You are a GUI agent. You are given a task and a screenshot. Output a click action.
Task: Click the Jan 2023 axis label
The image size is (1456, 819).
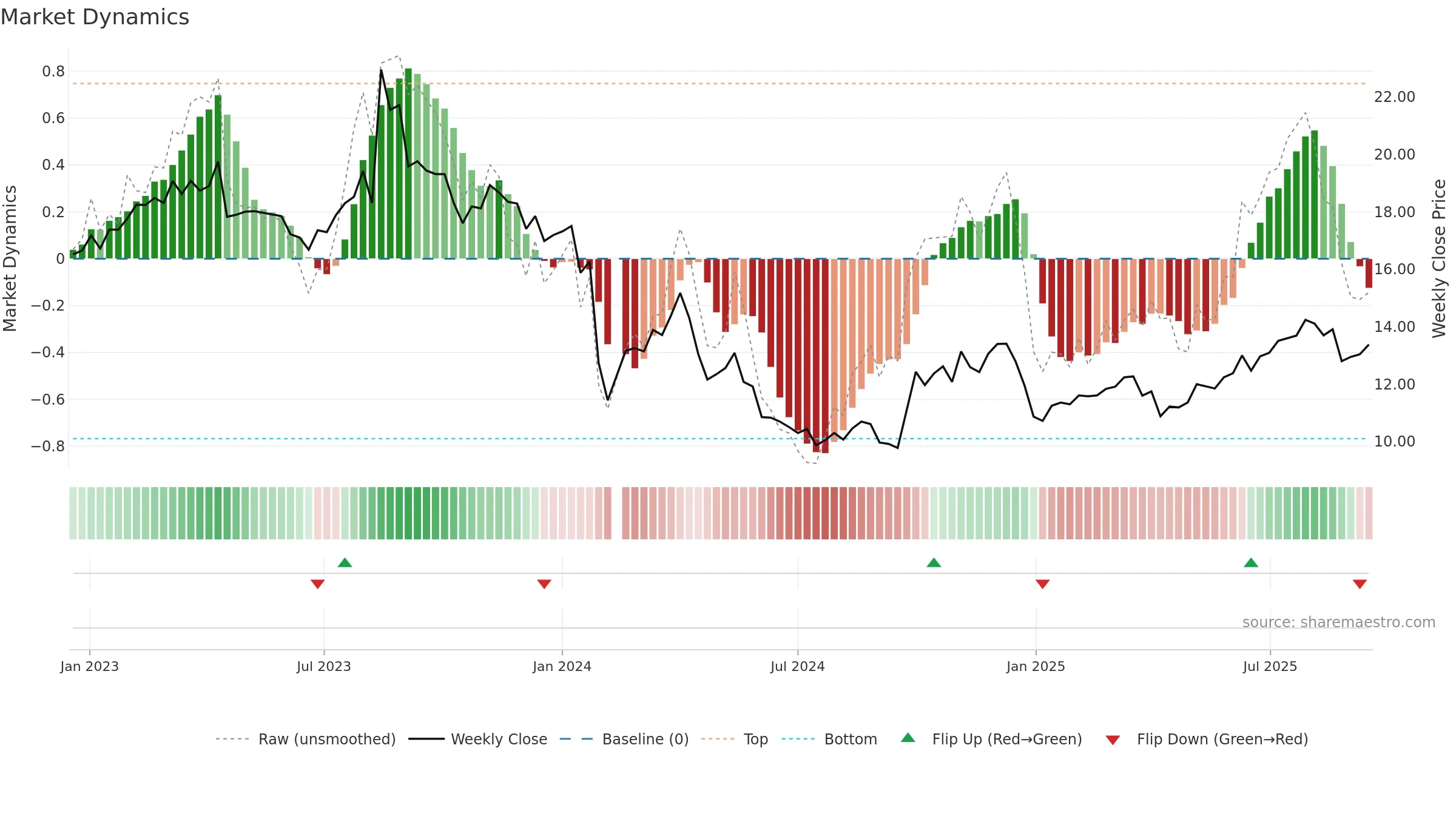coord(90,666)
